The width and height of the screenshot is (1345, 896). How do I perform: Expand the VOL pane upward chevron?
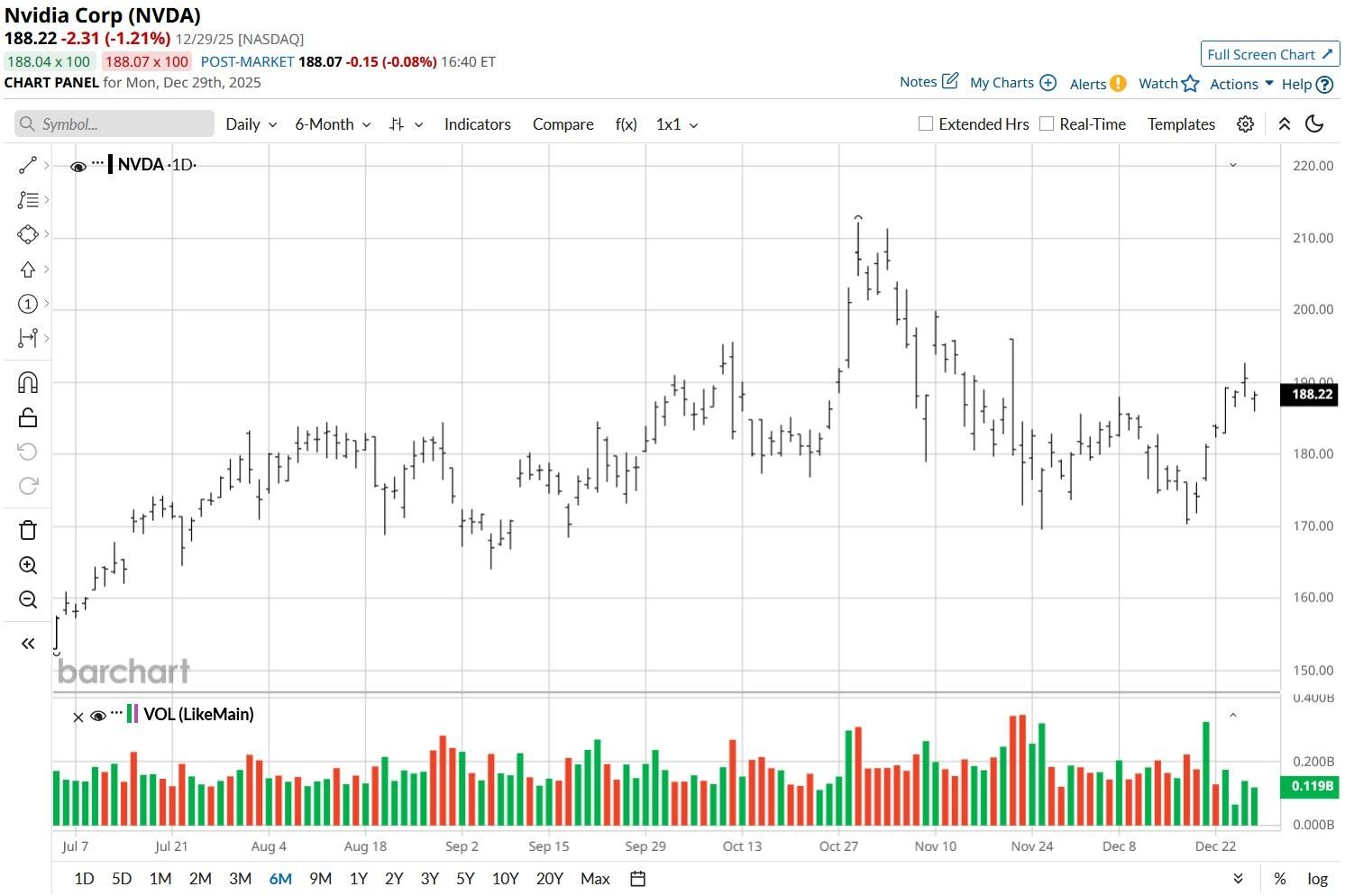tap(1233, 715)
